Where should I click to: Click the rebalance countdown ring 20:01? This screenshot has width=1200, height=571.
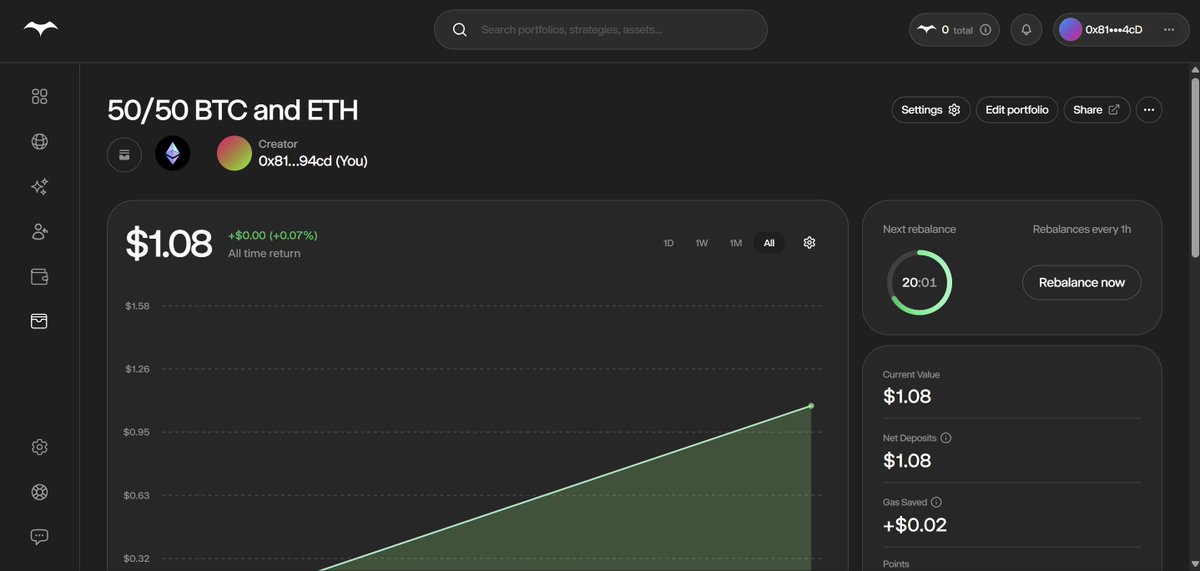tap(919, 283)
